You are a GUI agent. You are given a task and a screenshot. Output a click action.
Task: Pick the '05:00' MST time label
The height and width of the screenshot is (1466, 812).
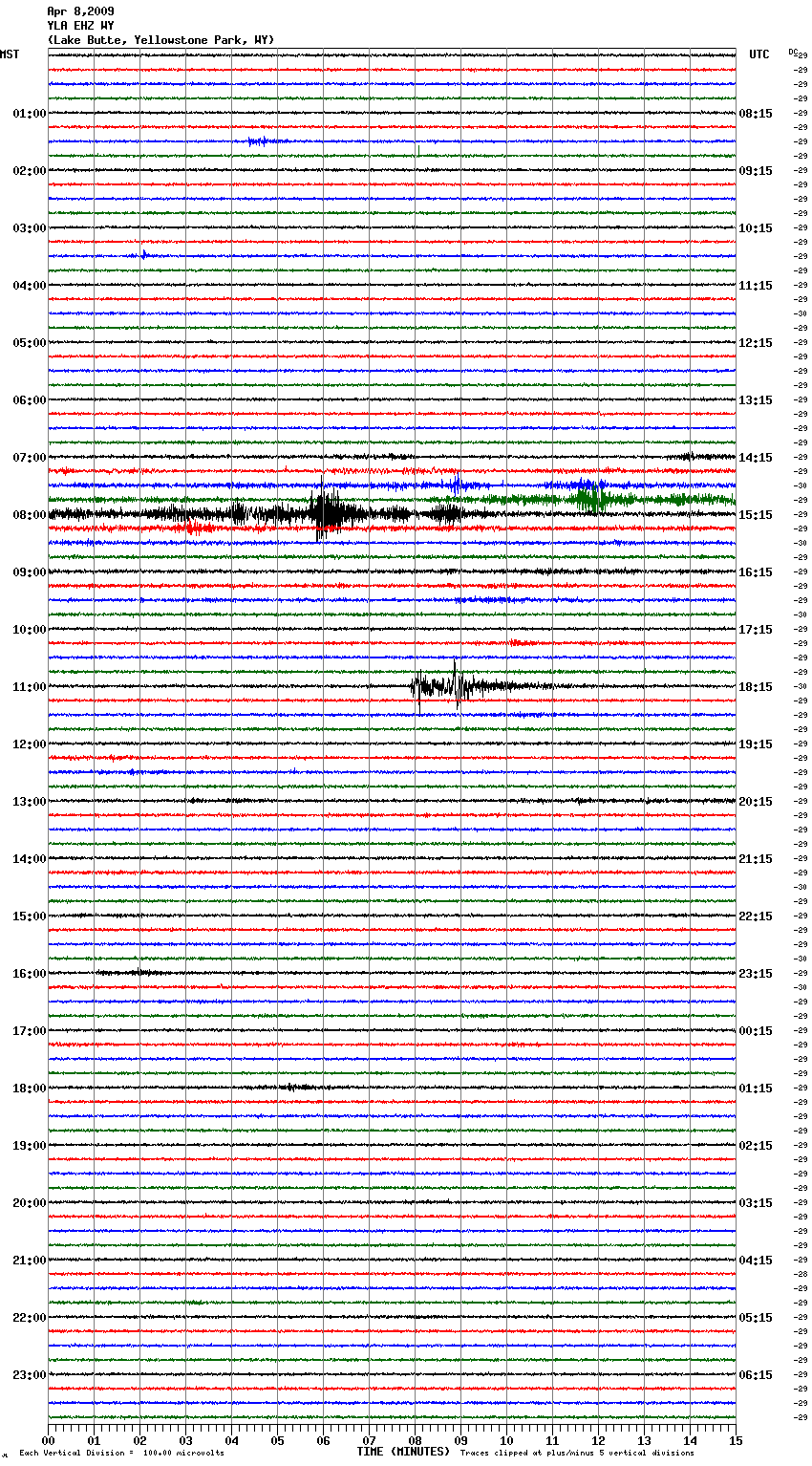click(30, 343)
